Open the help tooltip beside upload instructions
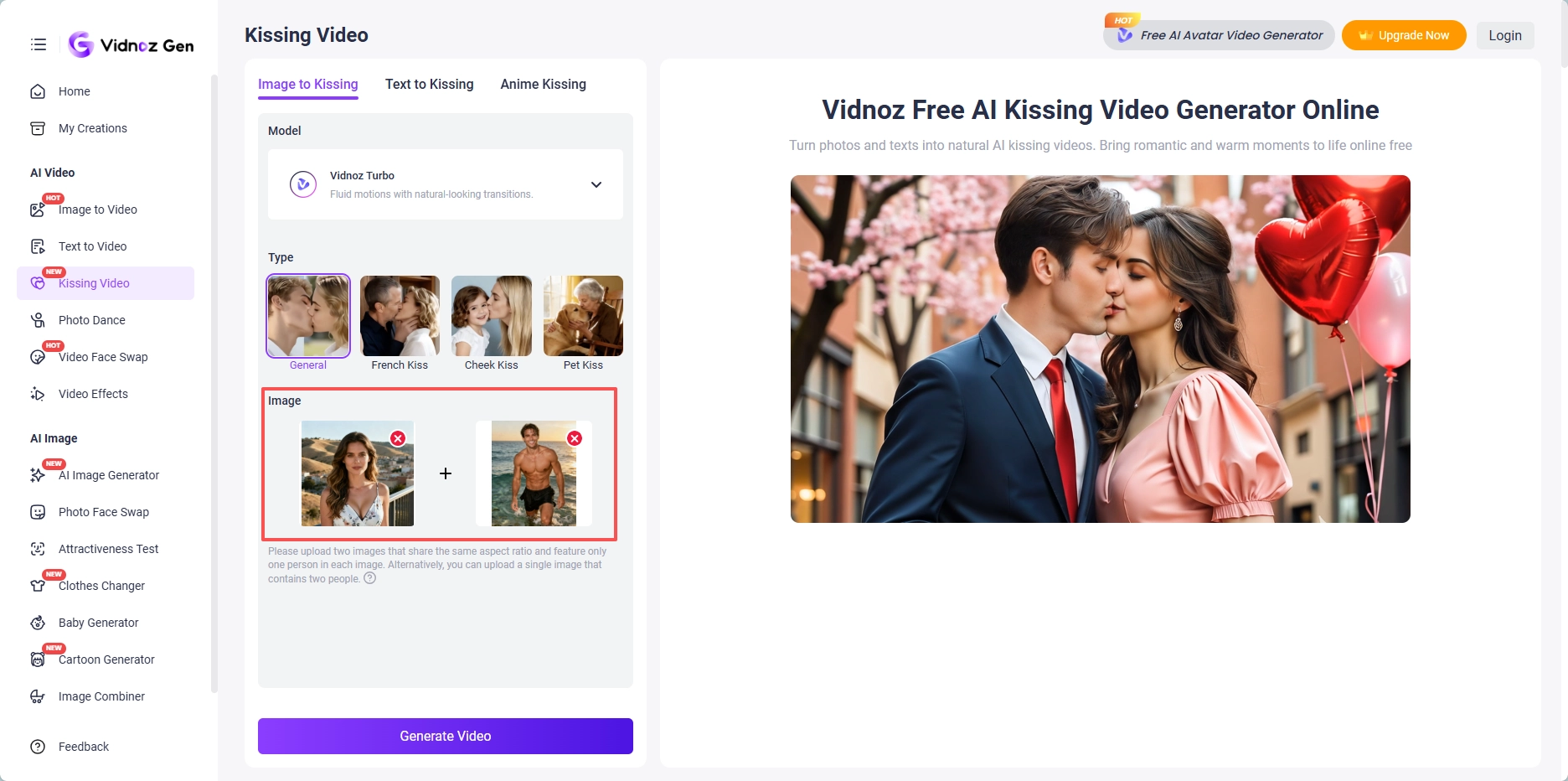The height and width of the screenshot is (781, 1568). (369, 578)
